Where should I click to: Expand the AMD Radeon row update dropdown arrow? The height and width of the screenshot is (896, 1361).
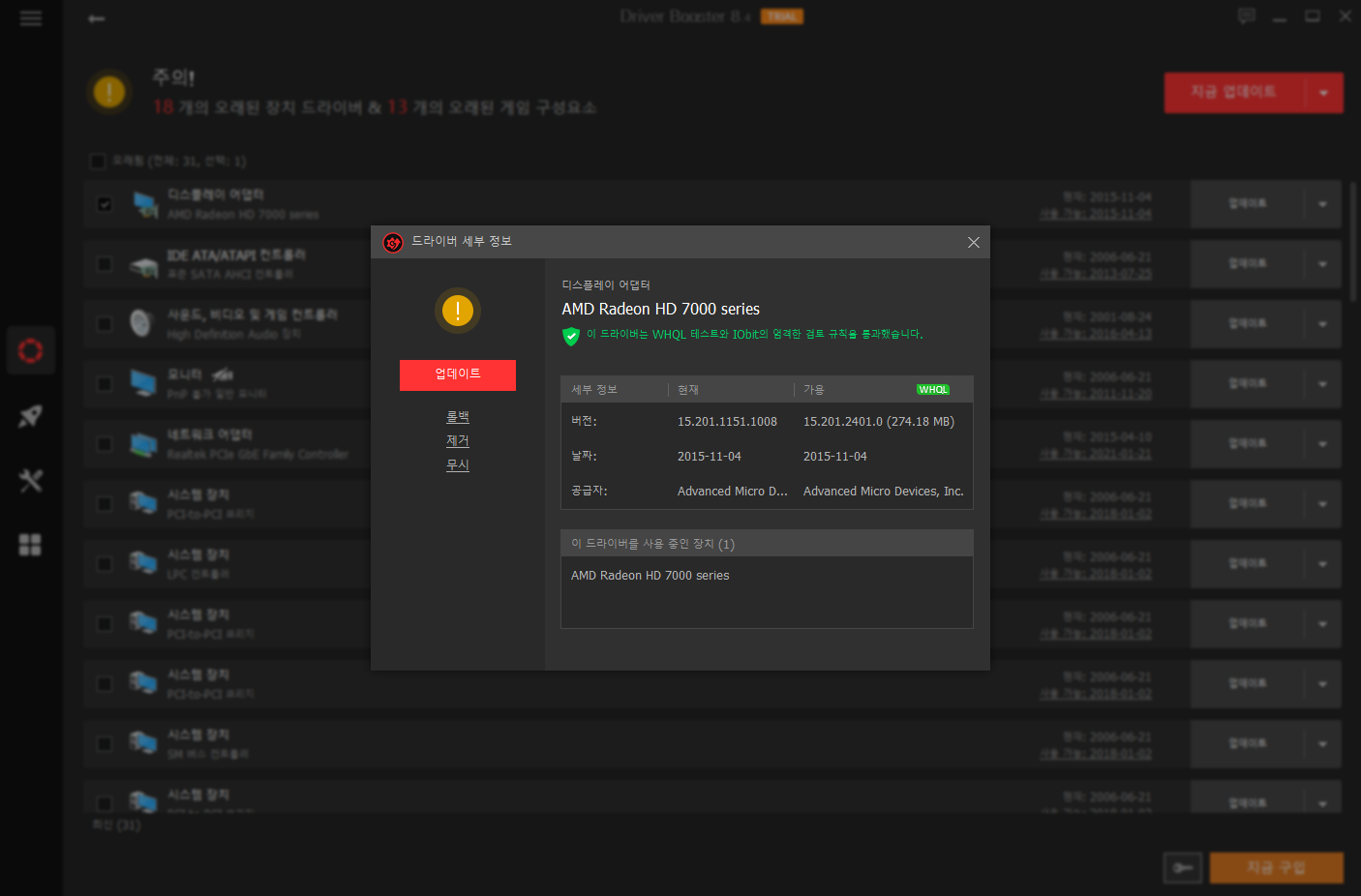[1322, 204]
